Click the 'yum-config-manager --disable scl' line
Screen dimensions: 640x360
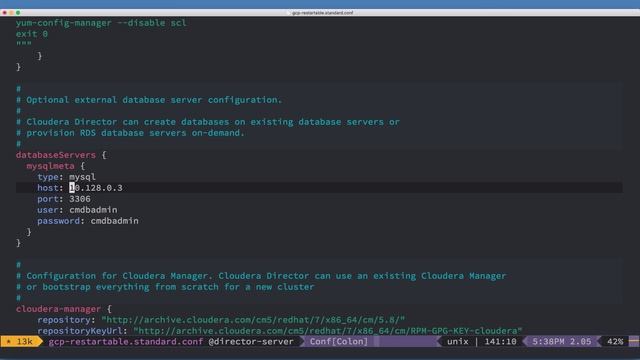(101, 23)
